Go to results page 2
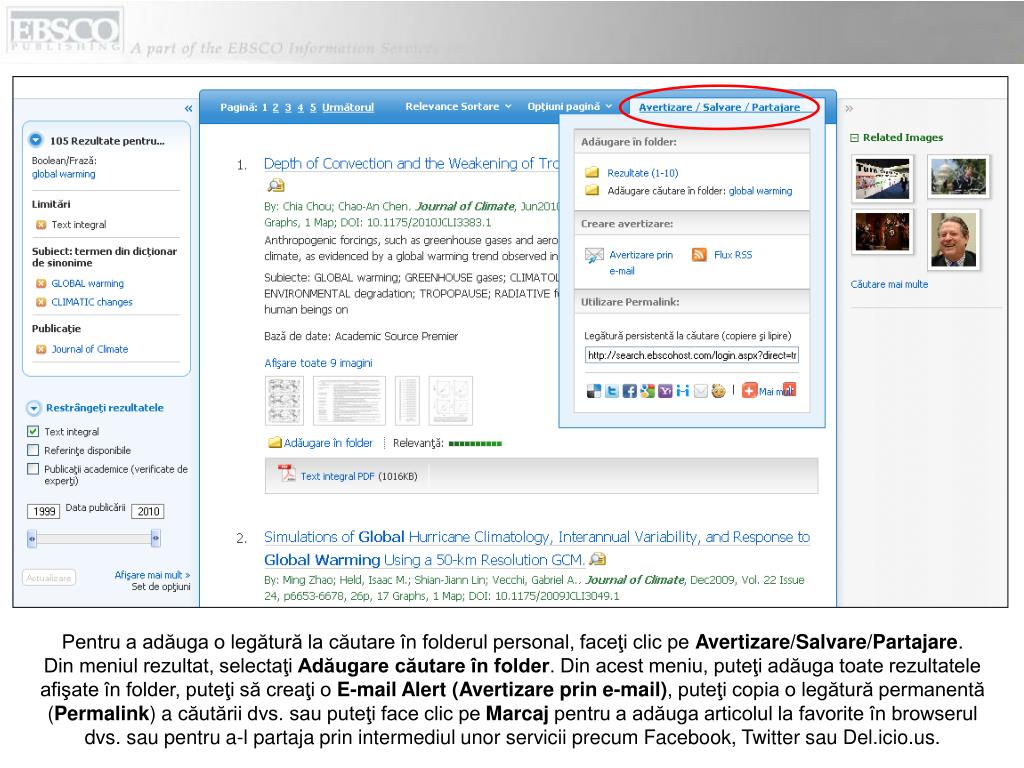 point(276,108)
